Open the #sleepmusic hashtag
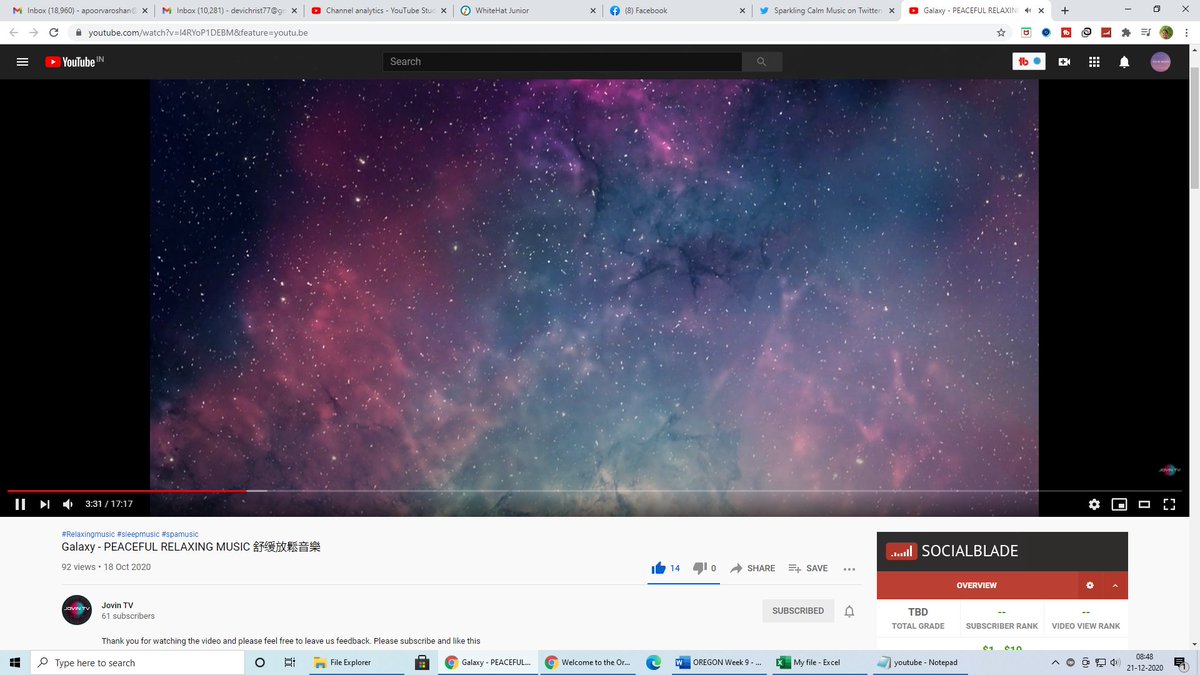The height and width of the screenshot is (675, 1200). tap(138, 534)
